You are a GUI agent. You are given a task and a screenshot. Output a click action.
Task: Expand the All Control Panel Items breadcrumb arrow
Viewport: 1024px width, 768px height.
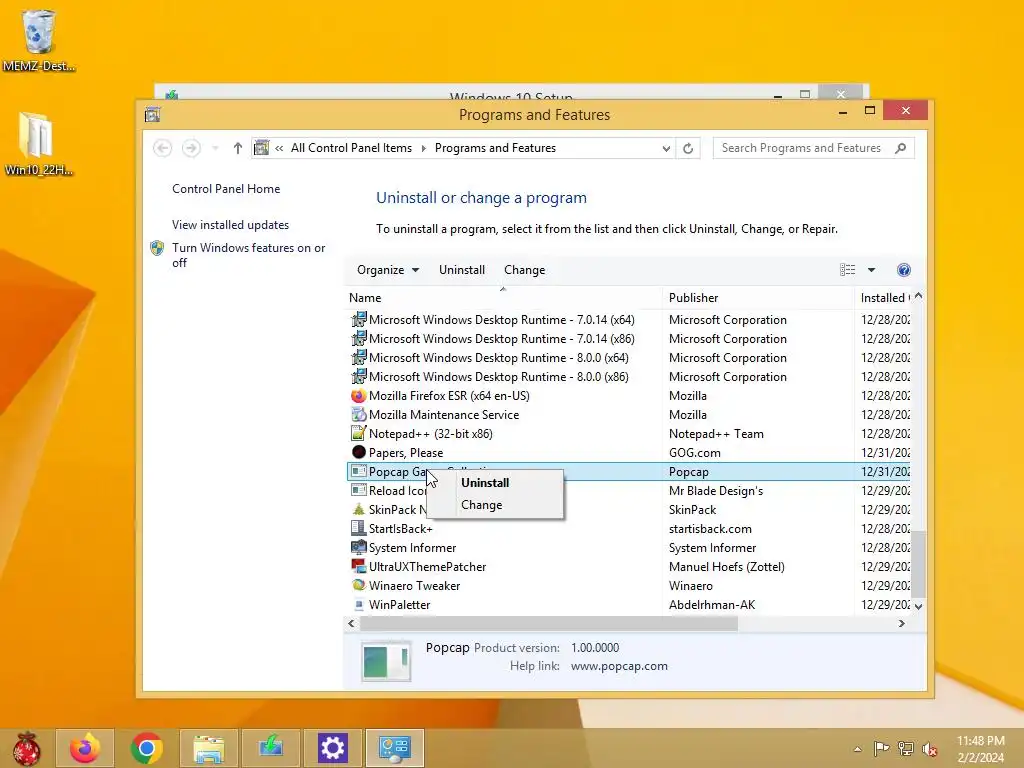click(x=423, y=148)
